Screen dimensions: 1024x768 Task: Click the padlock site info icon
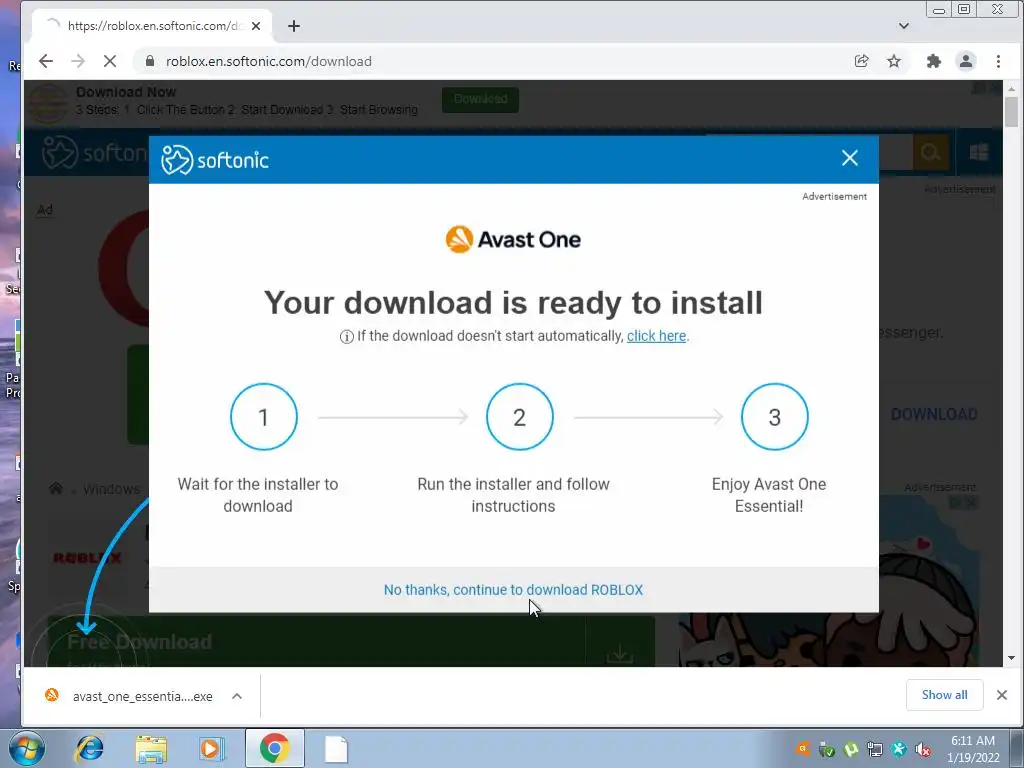coord(150,61)
